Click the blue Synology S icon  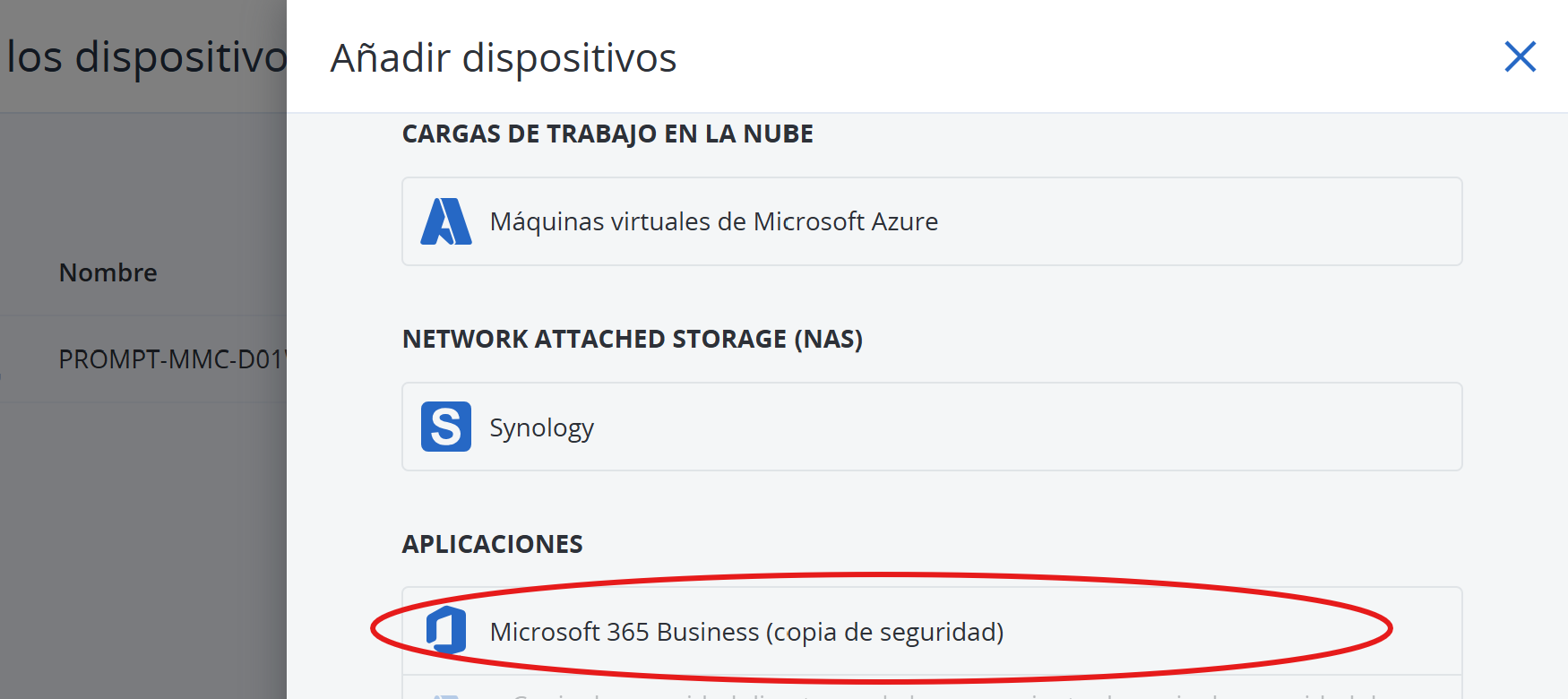[x=446, y=427]
